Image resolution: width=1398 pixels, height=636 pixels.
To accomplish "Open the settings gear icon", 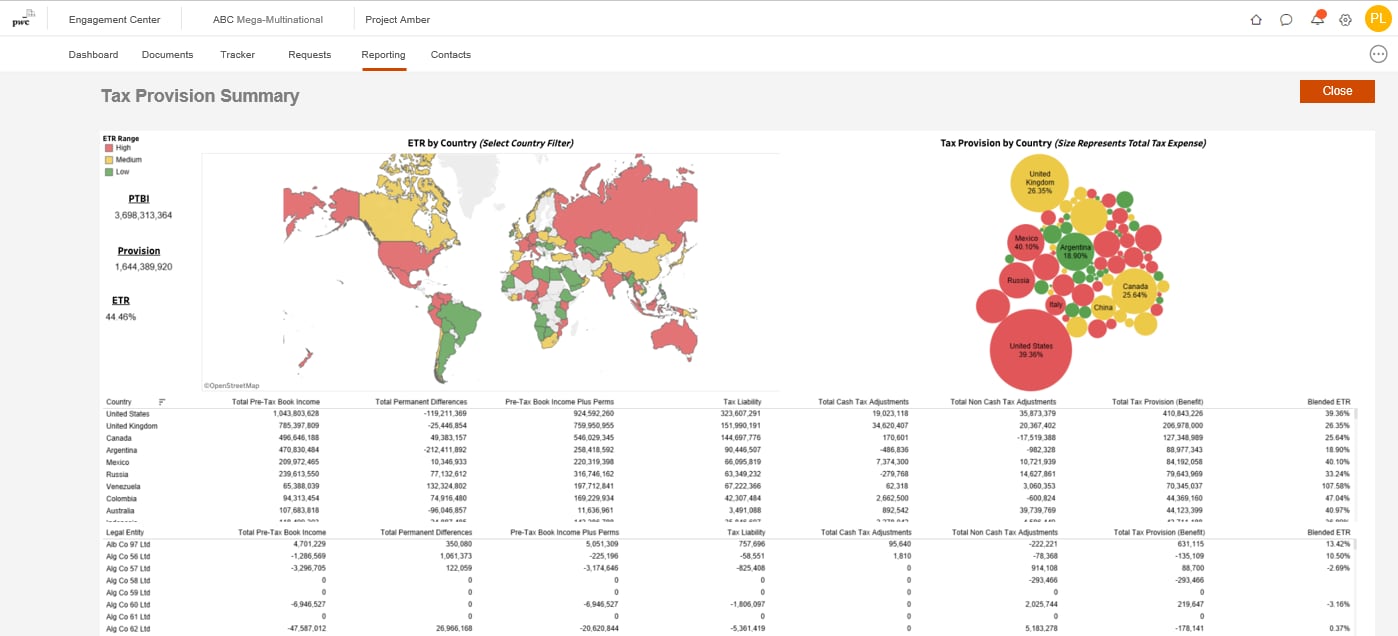I will (1346, 20).
